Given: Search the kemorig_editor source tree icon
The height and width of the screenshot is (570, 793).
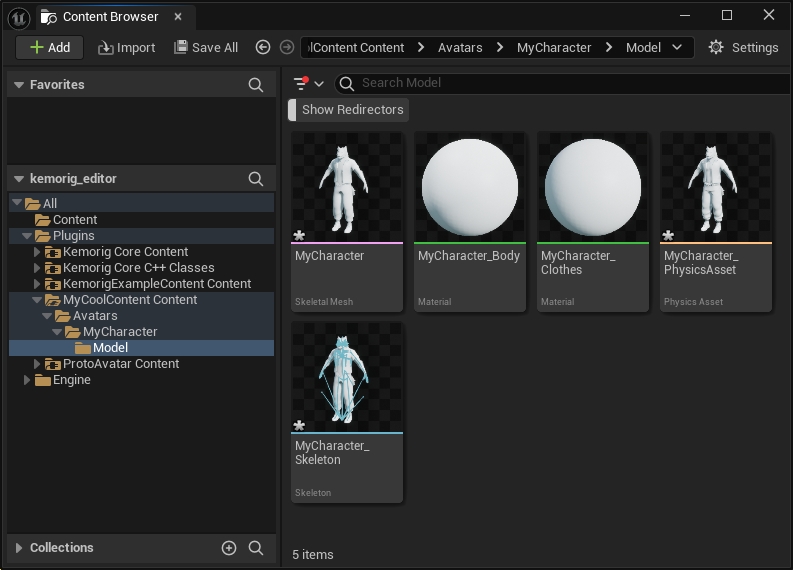Looking at the screenshot, I should [256, 179].
